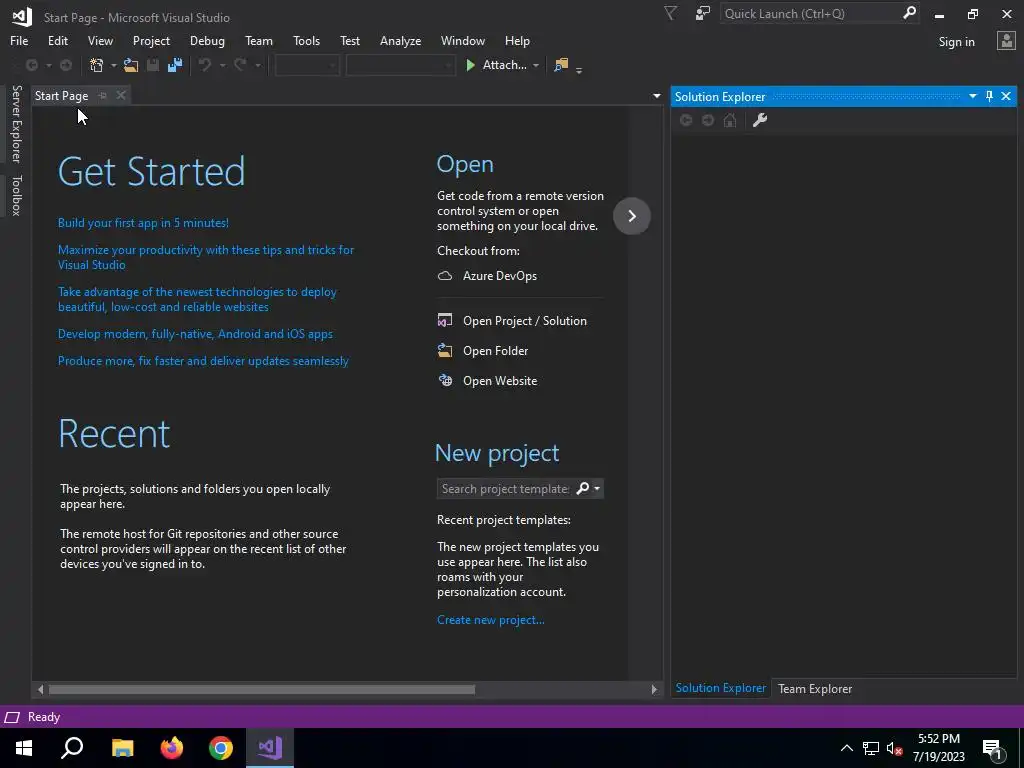This screenshot has width=1024, height=768.
Task: Pin the Start Page tab
Action: (103, 95)
